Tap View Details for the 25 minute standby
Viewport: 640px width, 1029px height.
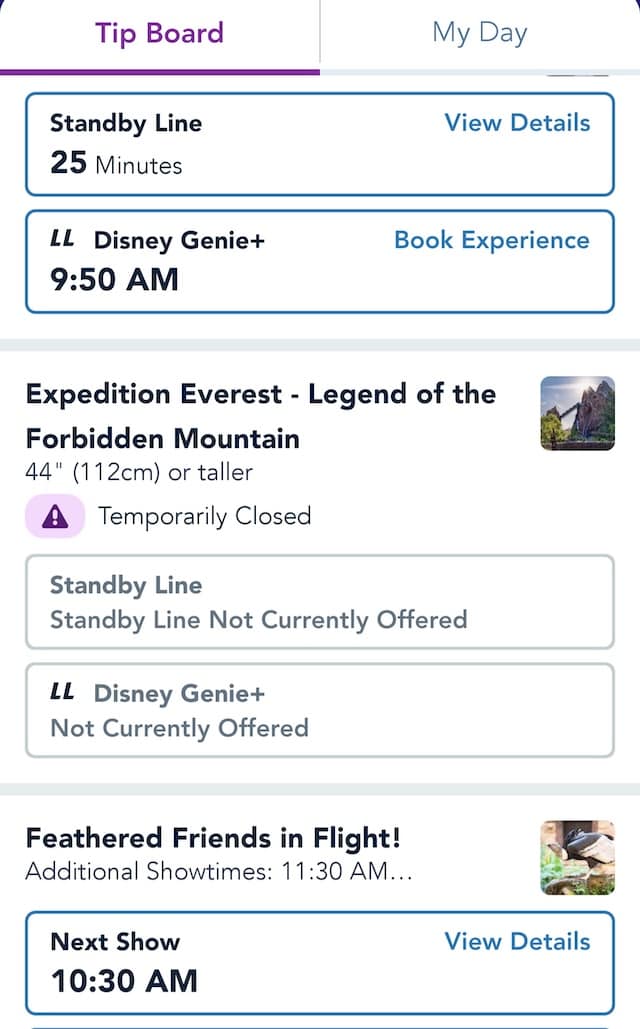point(517,123)
